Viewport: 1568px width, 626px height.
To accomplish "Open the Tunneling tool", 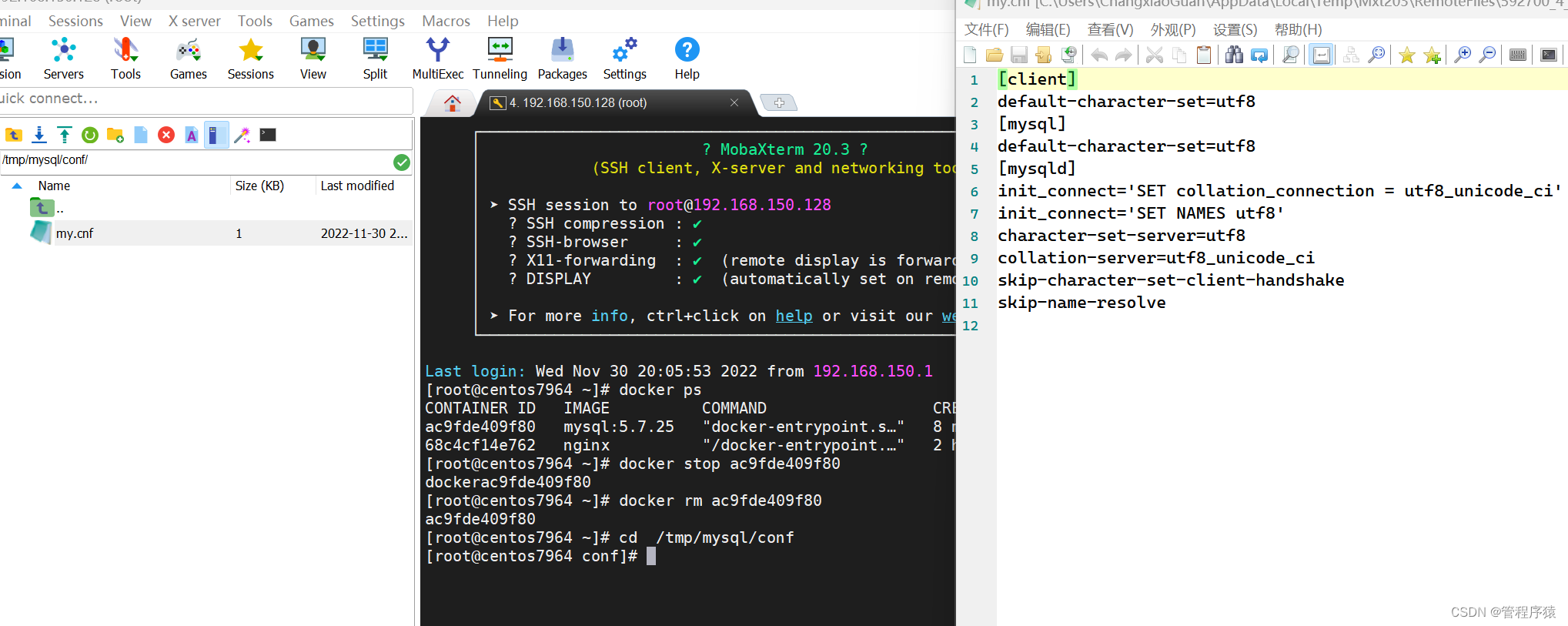I will [x=500, y=59].
